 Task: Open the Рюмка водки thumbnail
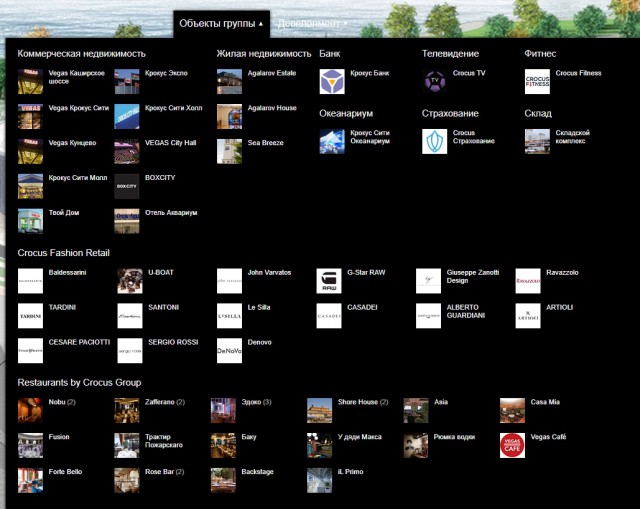pyautogui.click(x=416, y=445)
